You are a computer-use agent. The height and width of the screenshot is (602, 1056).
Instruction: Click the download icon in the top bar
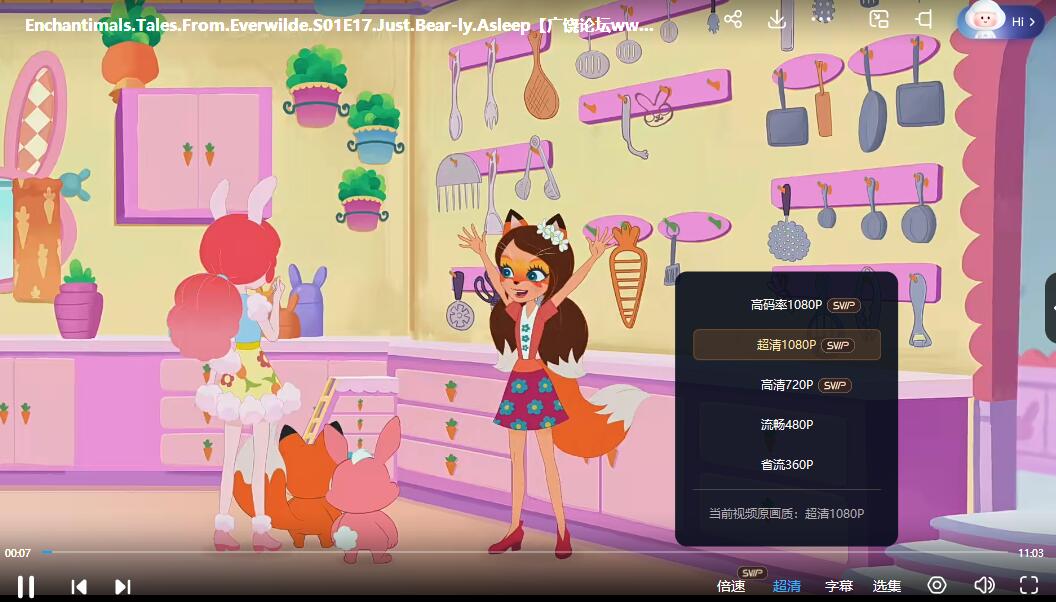pos(777,19)
